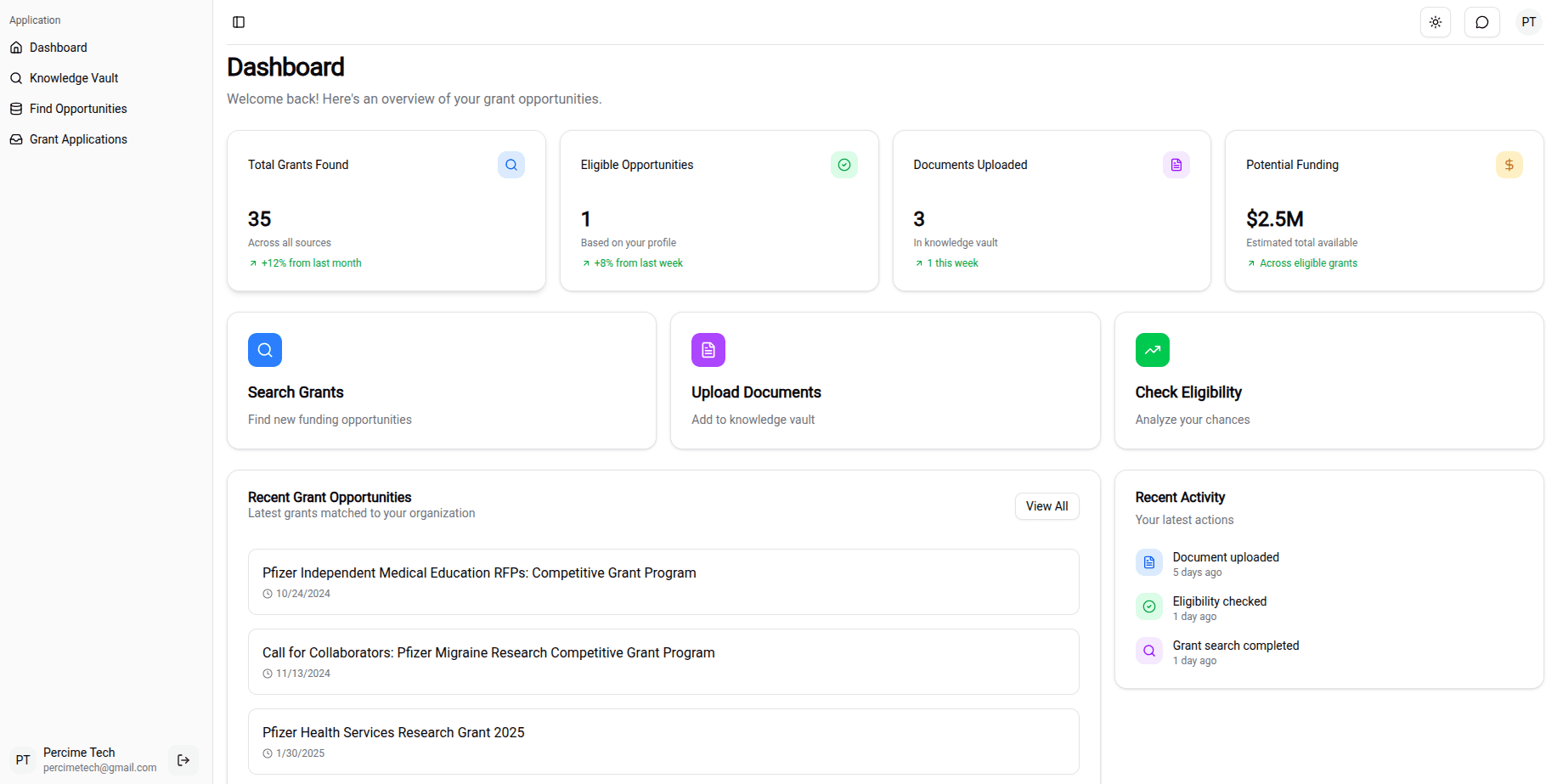Screen dimensions: 1557x784
Task: Select Grant Applications in the sidebar
Action: (x=78, y=138)
